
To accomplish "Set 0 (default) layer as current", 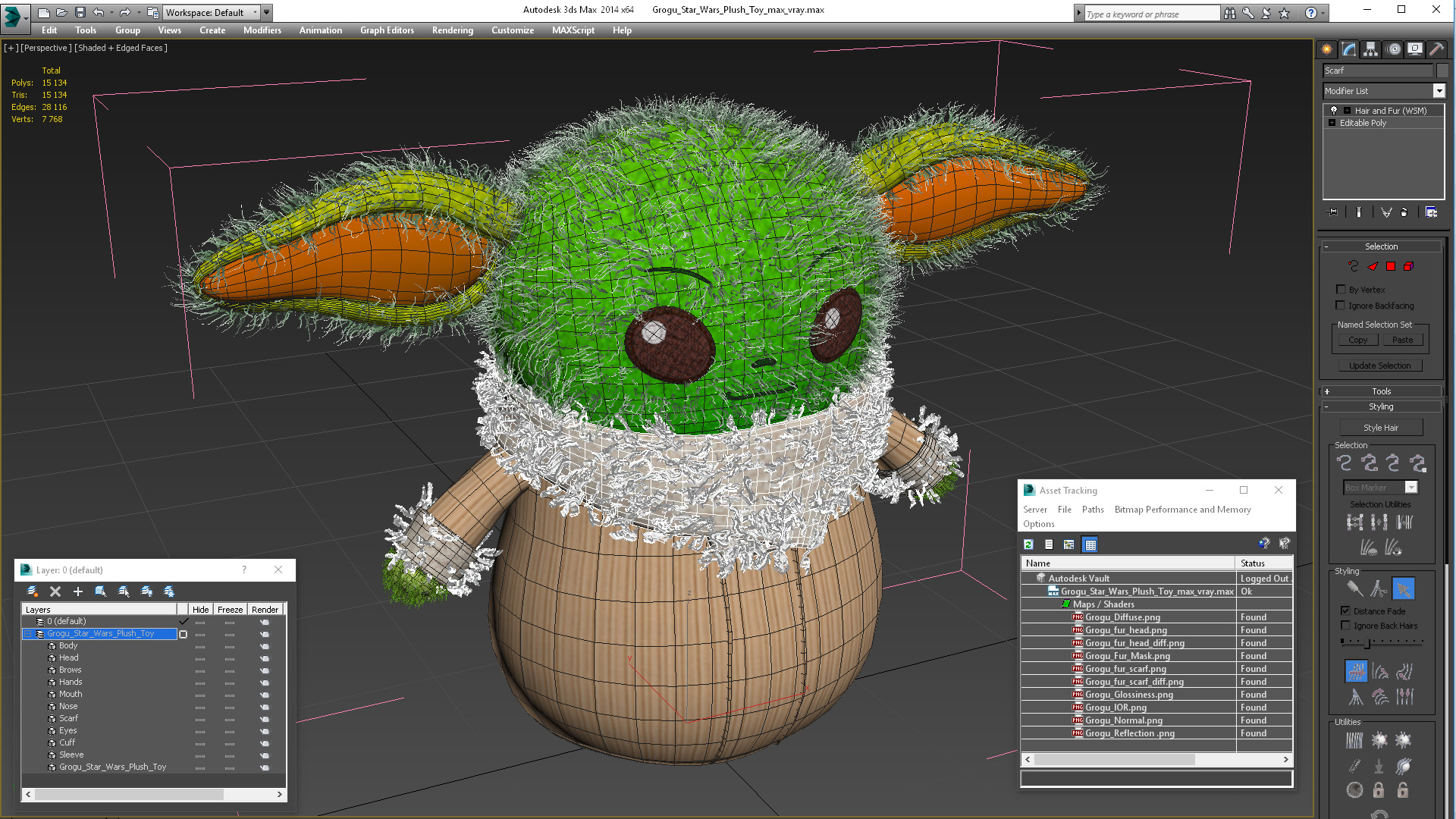I will (183, 621).
